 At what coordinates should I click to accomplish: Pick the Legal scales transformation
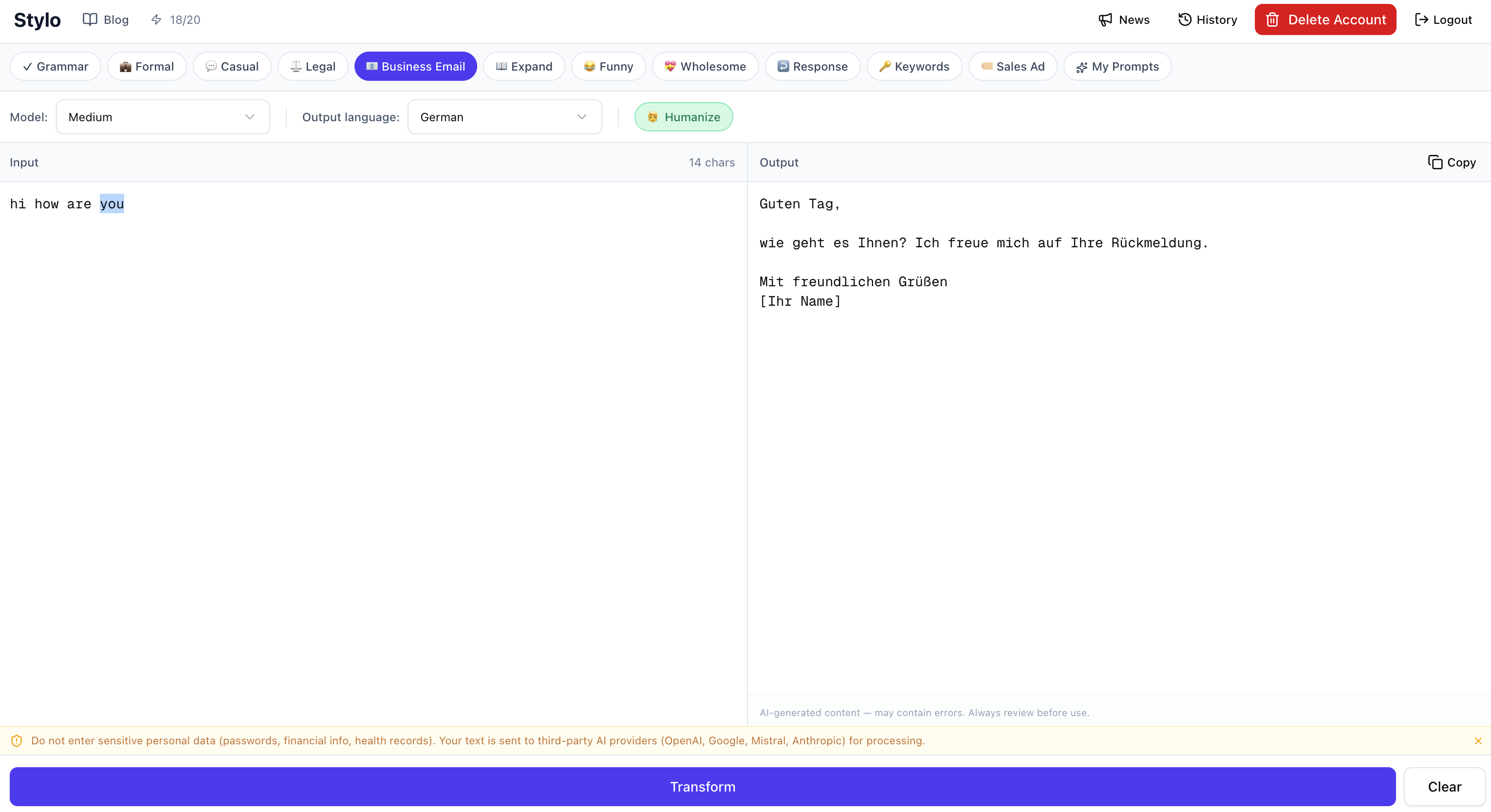pyautogui.click(x=312, y=66)
